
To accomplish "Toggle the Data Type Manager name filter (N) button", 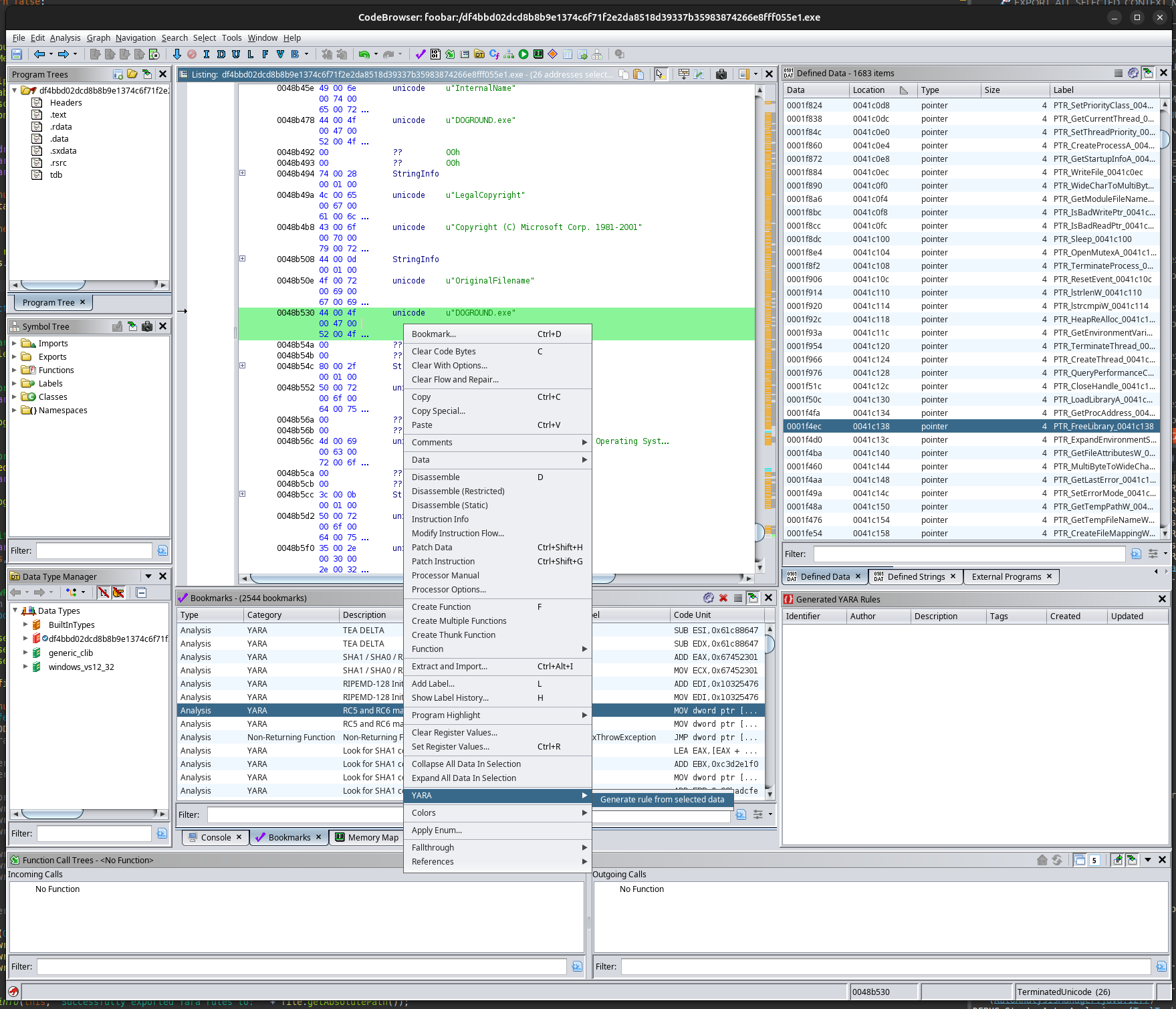I will (104, 592).
